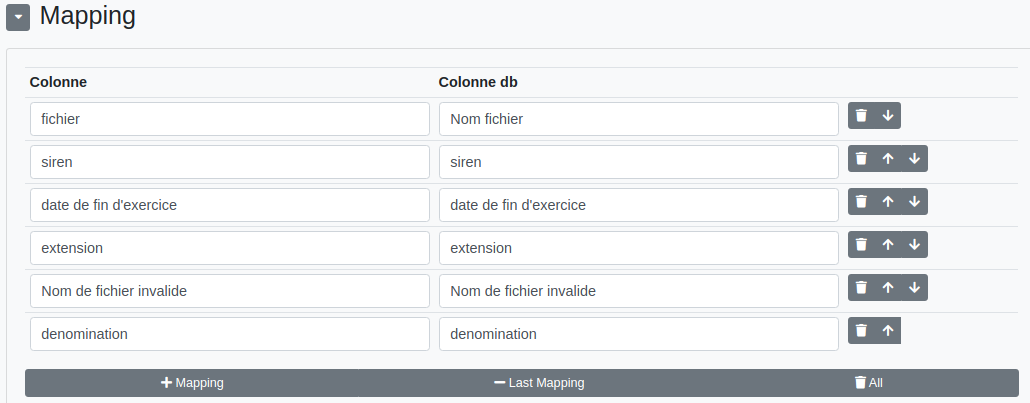Remove the Nom de fichier invalide row
The height and width of the screenshot is (403, 1030).
(861, 288)
